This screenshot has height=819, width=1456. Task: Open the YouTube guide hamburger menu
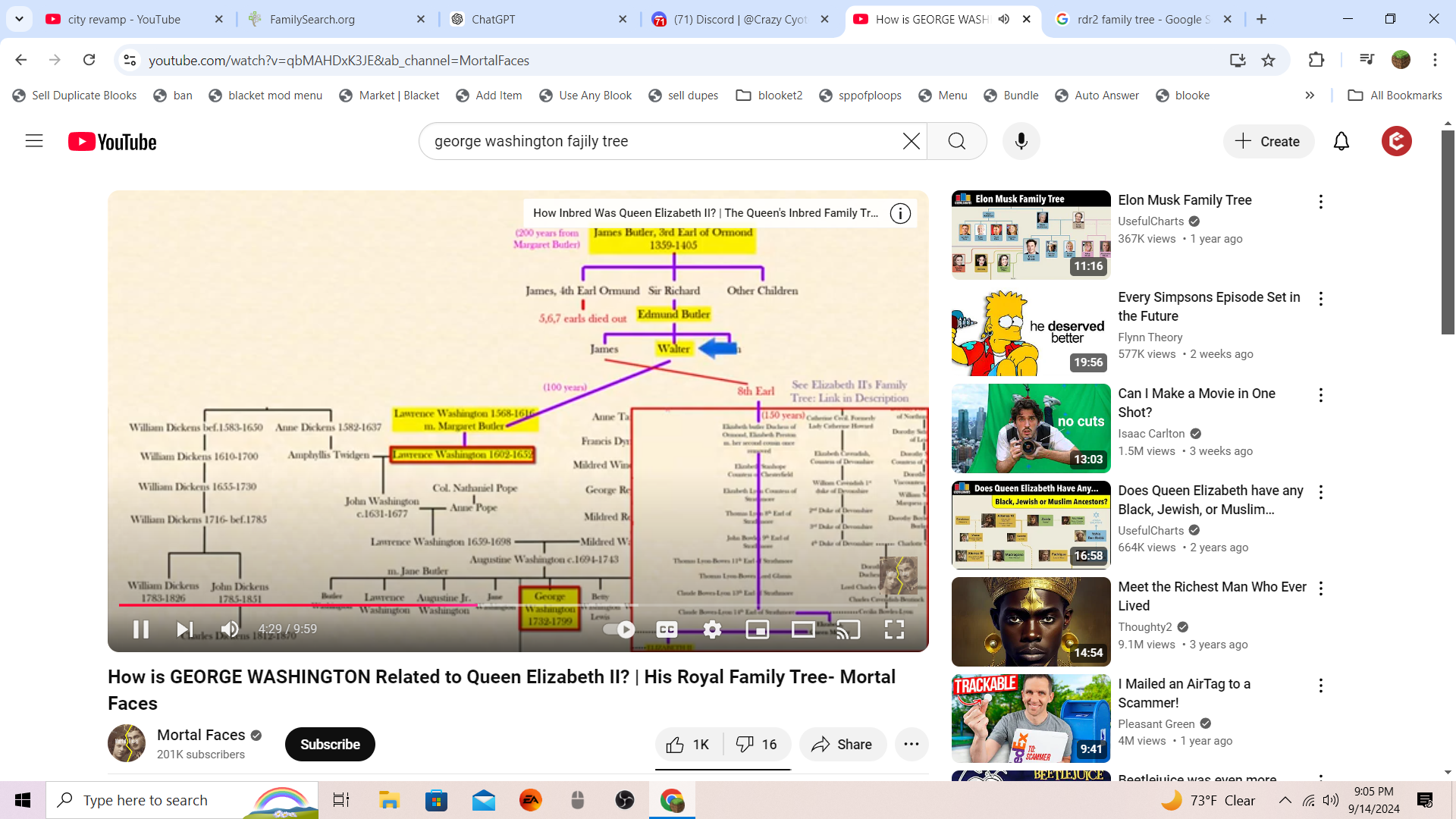[34, 141]
